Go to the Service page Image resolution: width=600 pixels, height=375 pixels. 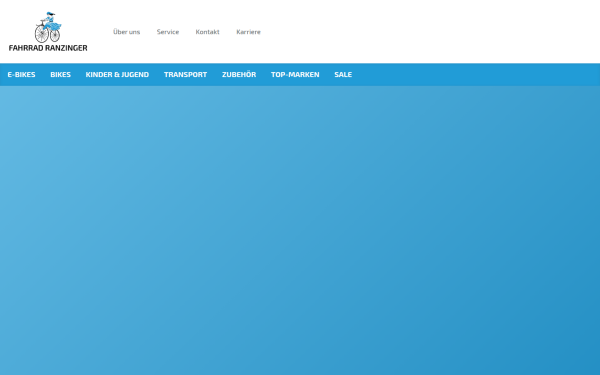(168, 32)
